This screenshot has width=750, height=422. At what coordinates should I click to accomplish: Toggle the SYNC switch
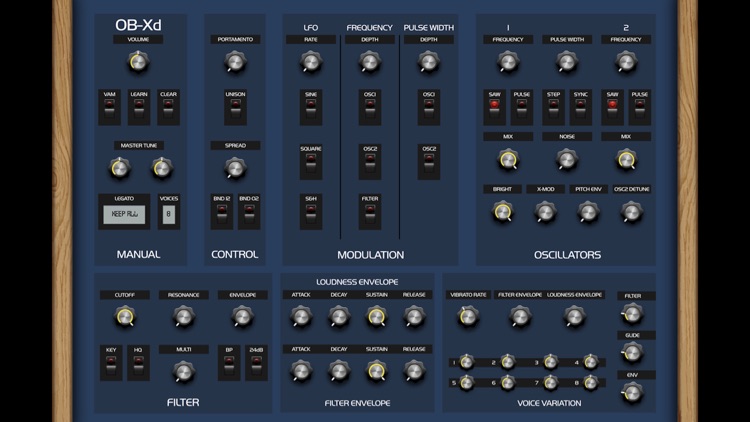tap(581, 109)
